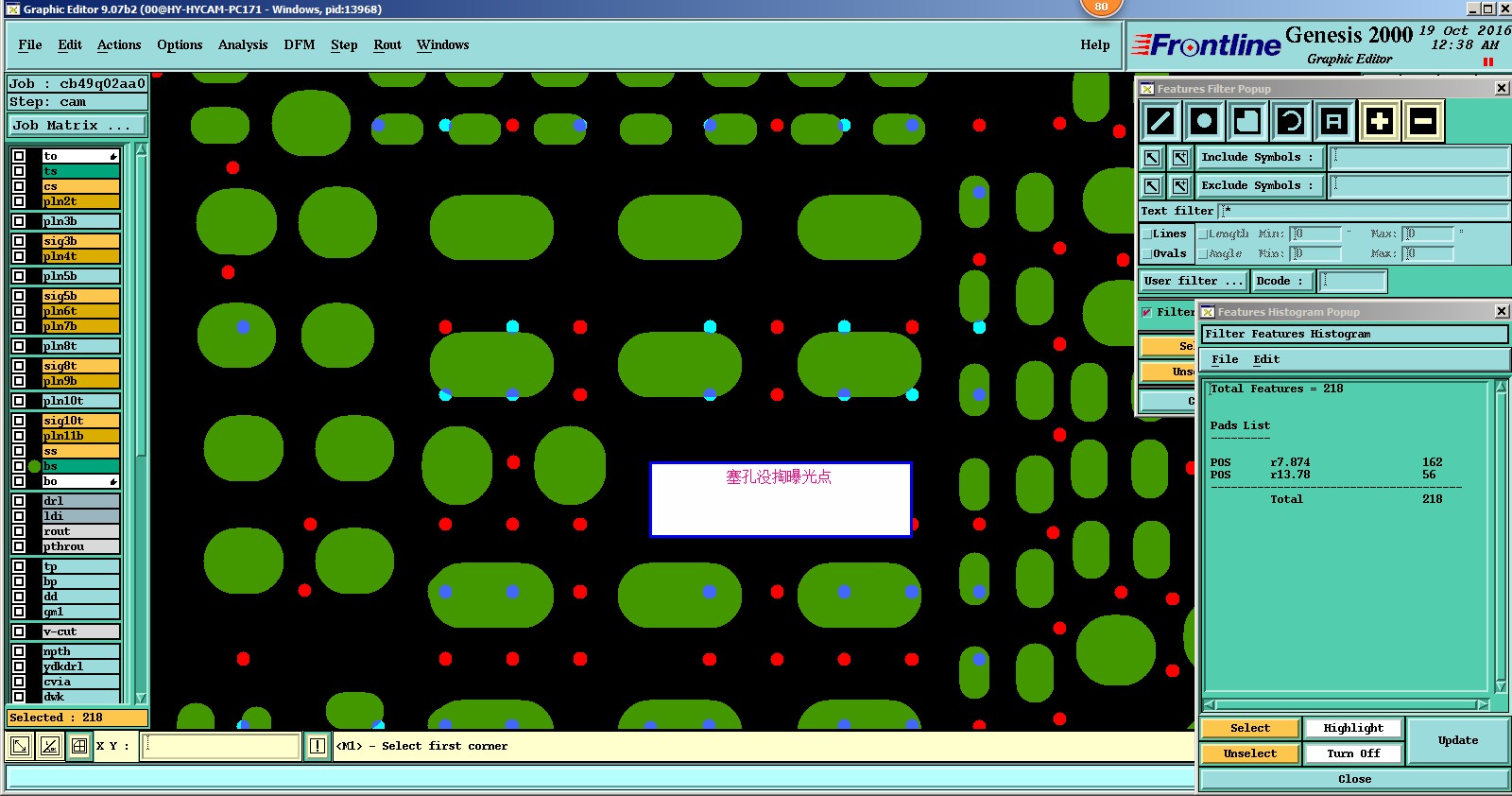Screen dimensions: 1512x796
Task: Click the orange Unselect button in the Histogram popup
Action: (x=1250, y=753)
